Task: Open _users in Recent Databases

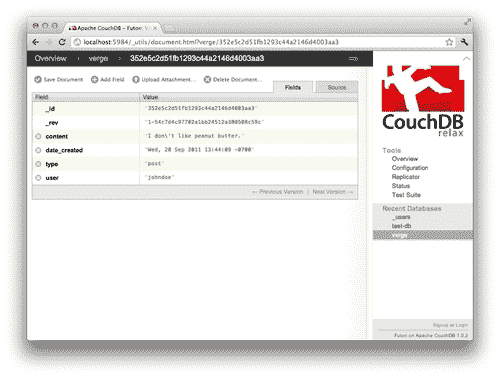Action: coord(401,217)
